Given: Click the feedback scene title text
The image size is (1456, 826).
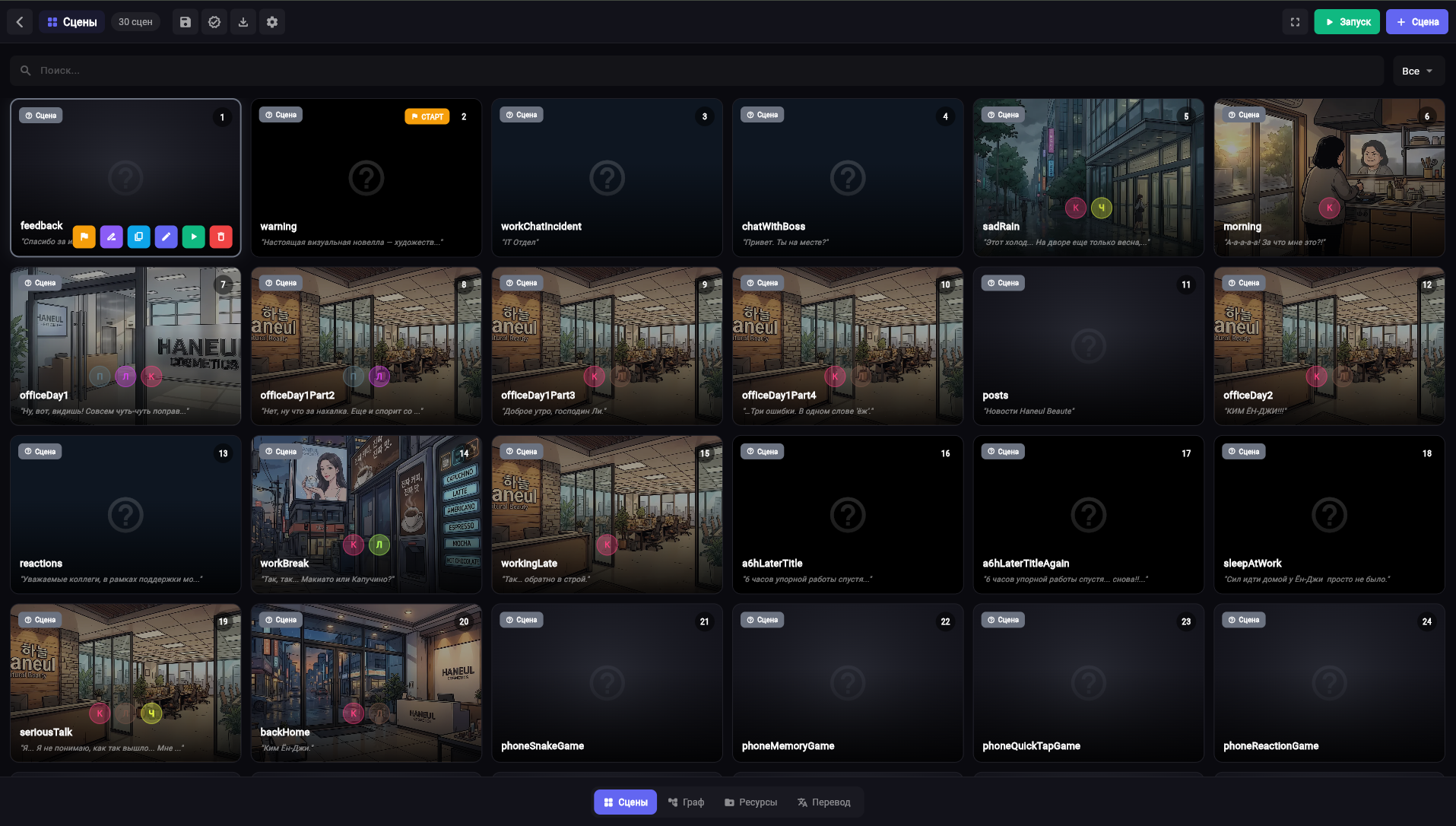Looking at the screenshot, I should (x=42, y=226).
